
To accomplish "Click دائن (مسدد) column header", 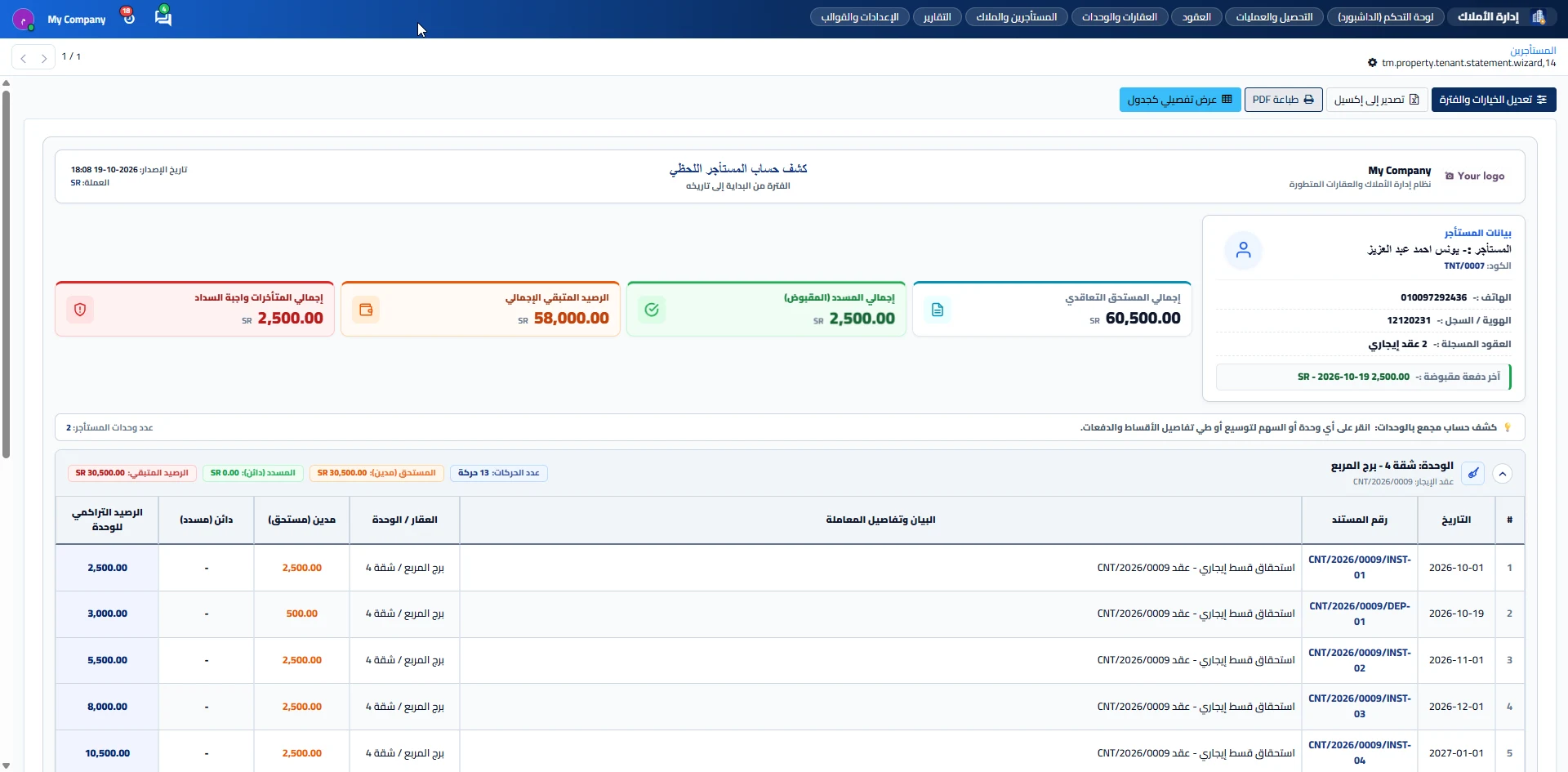I will coord(207,520).
